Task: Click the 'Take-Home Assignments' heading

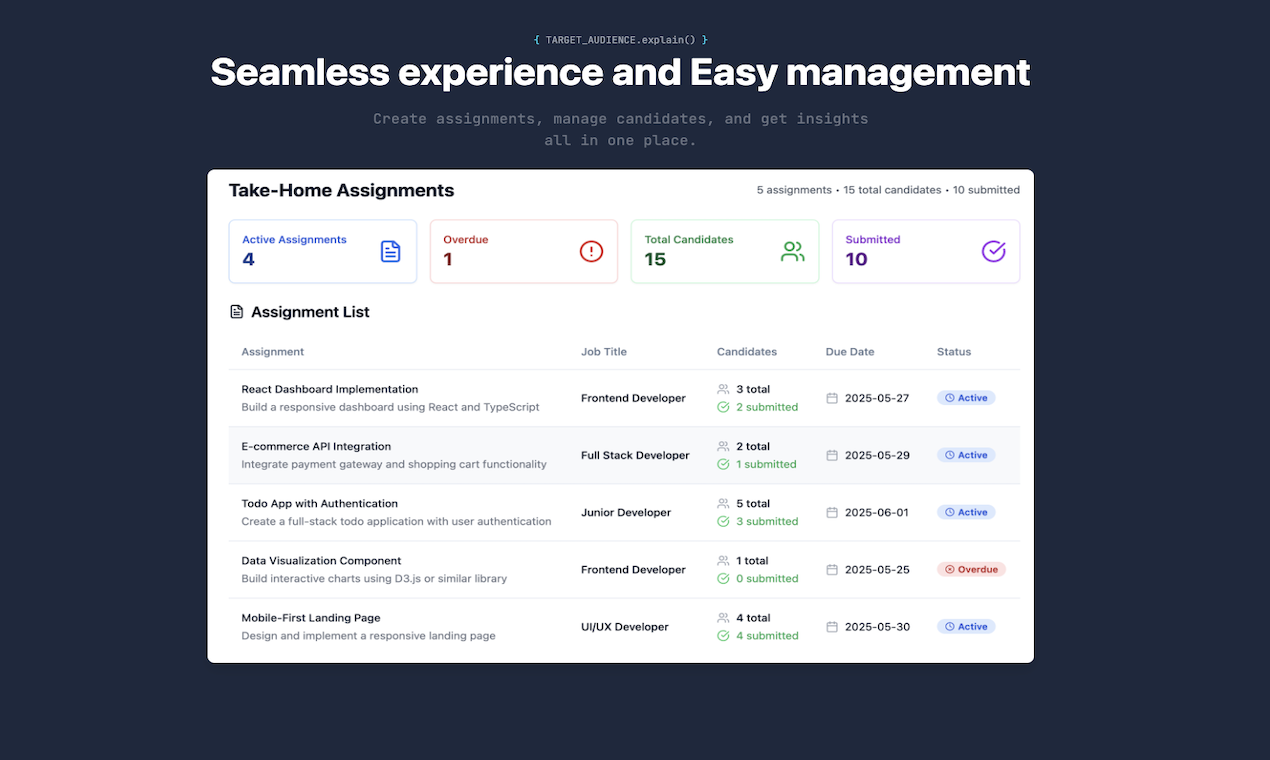Action: coord(341,190)
